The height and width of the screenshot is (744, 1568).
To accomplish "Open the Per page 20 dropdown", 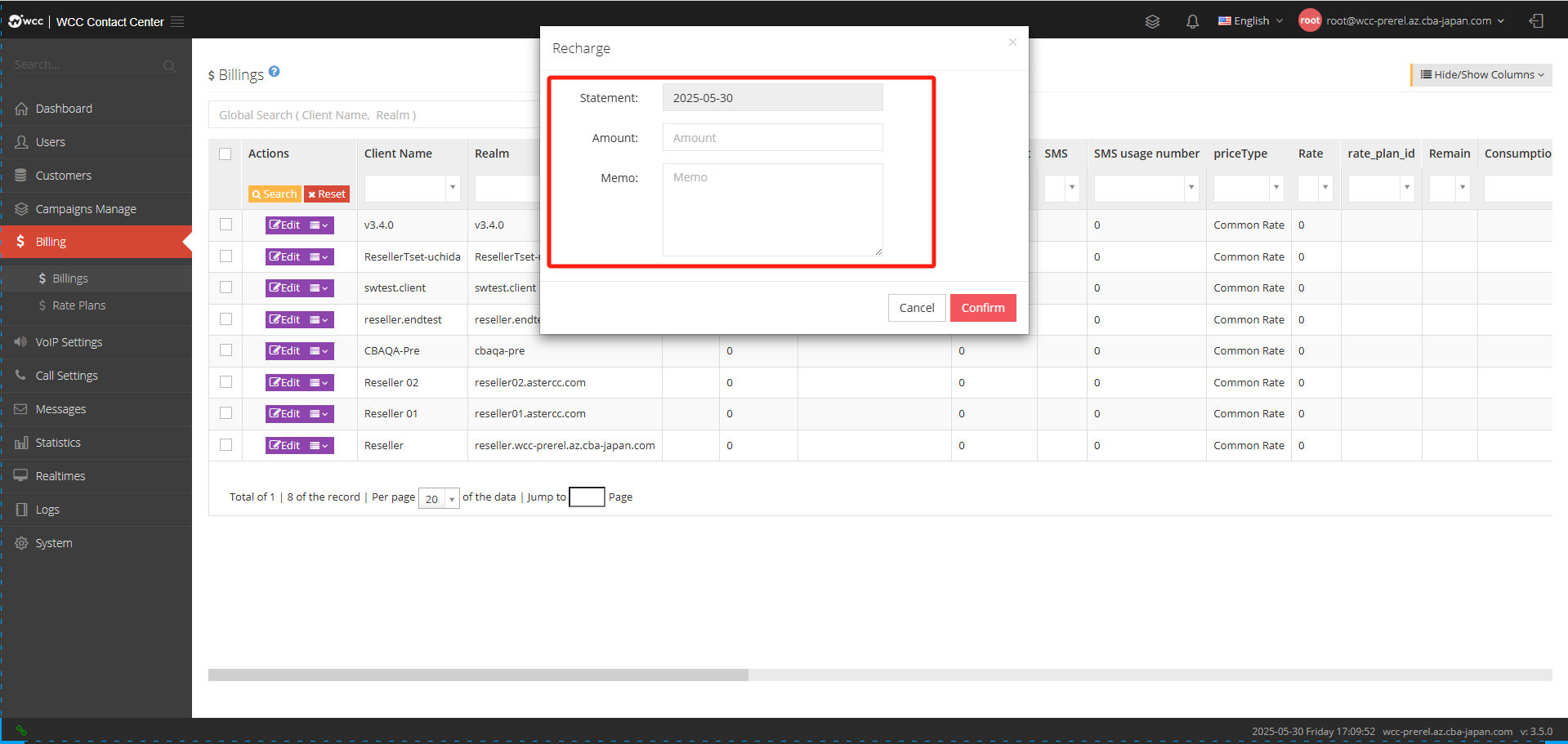I will [x=439, y=498].
